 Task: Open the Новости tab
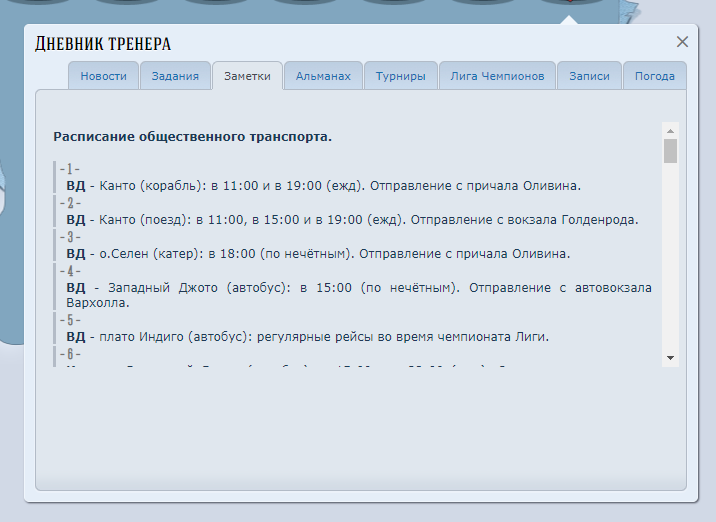(x=103, y=76)
